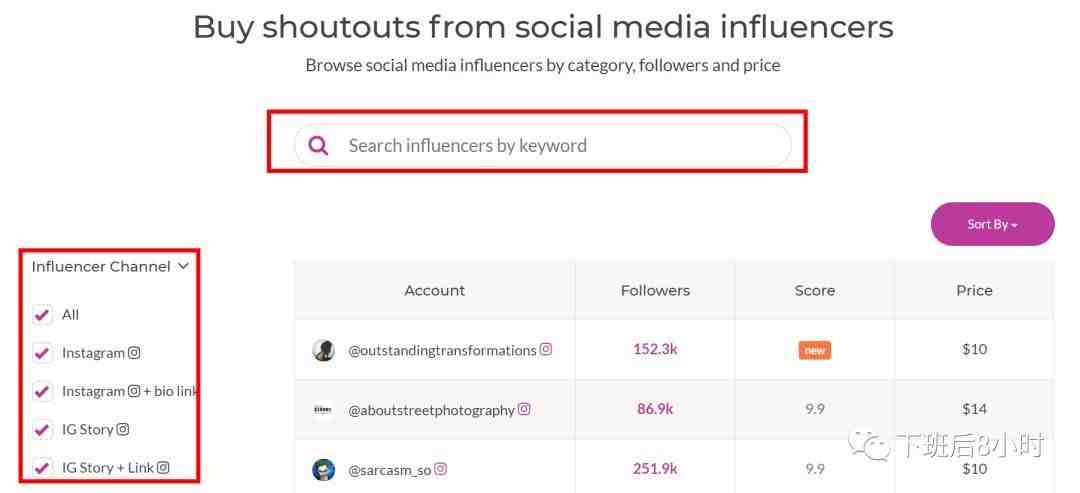Screen dimensions: 1080x493
Task: Click @sarcasm_so profile avatar
Action: tap(323, 470)
